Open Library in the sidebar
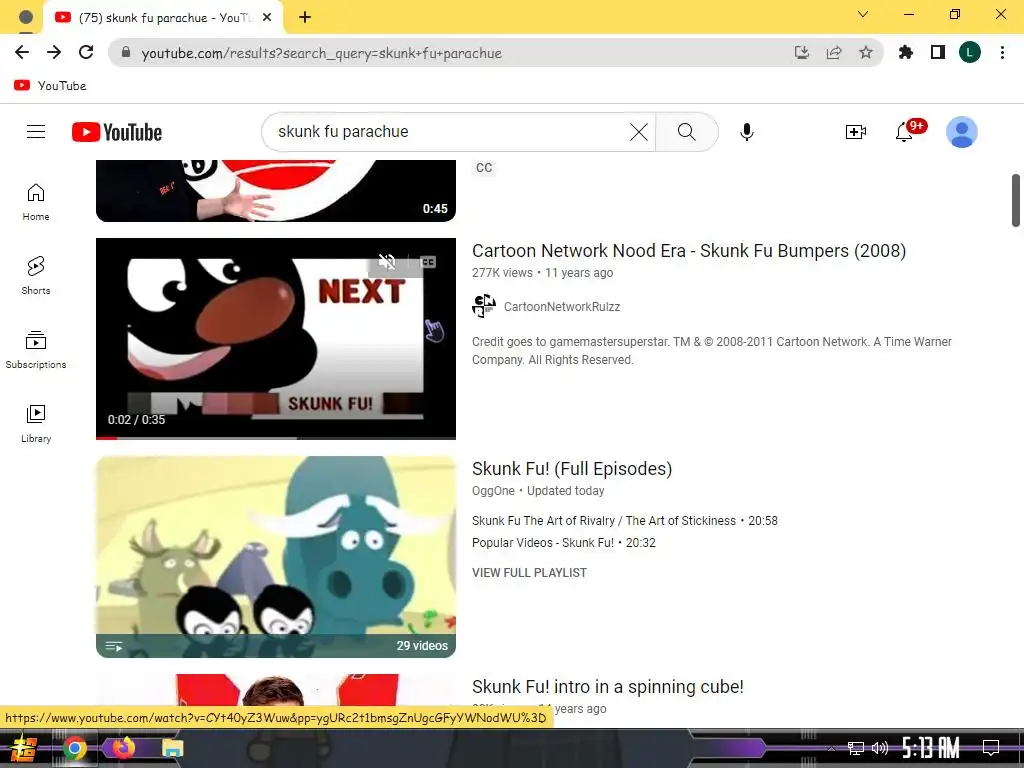1024x768 pixels. pos(36,423)
